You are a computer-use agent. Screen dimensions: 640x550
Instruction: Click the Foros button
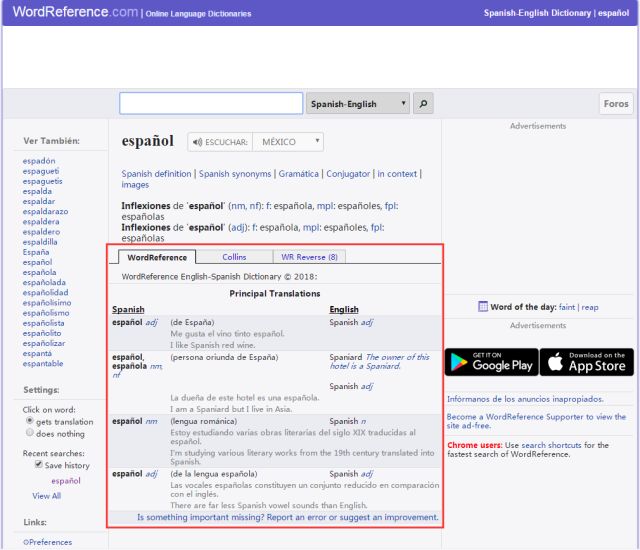pyautogui.click(x=616, y=103)
